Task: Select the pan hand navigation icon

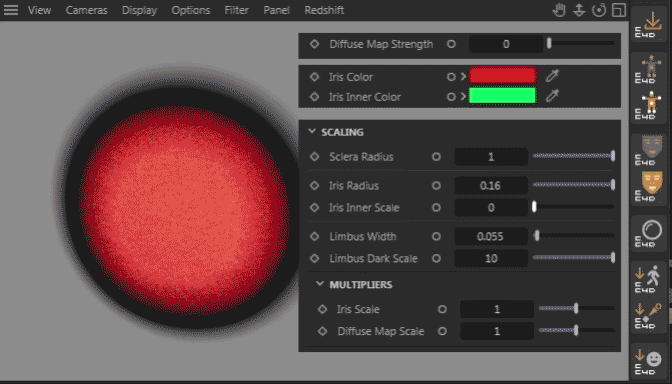Action: click(559, 10)
